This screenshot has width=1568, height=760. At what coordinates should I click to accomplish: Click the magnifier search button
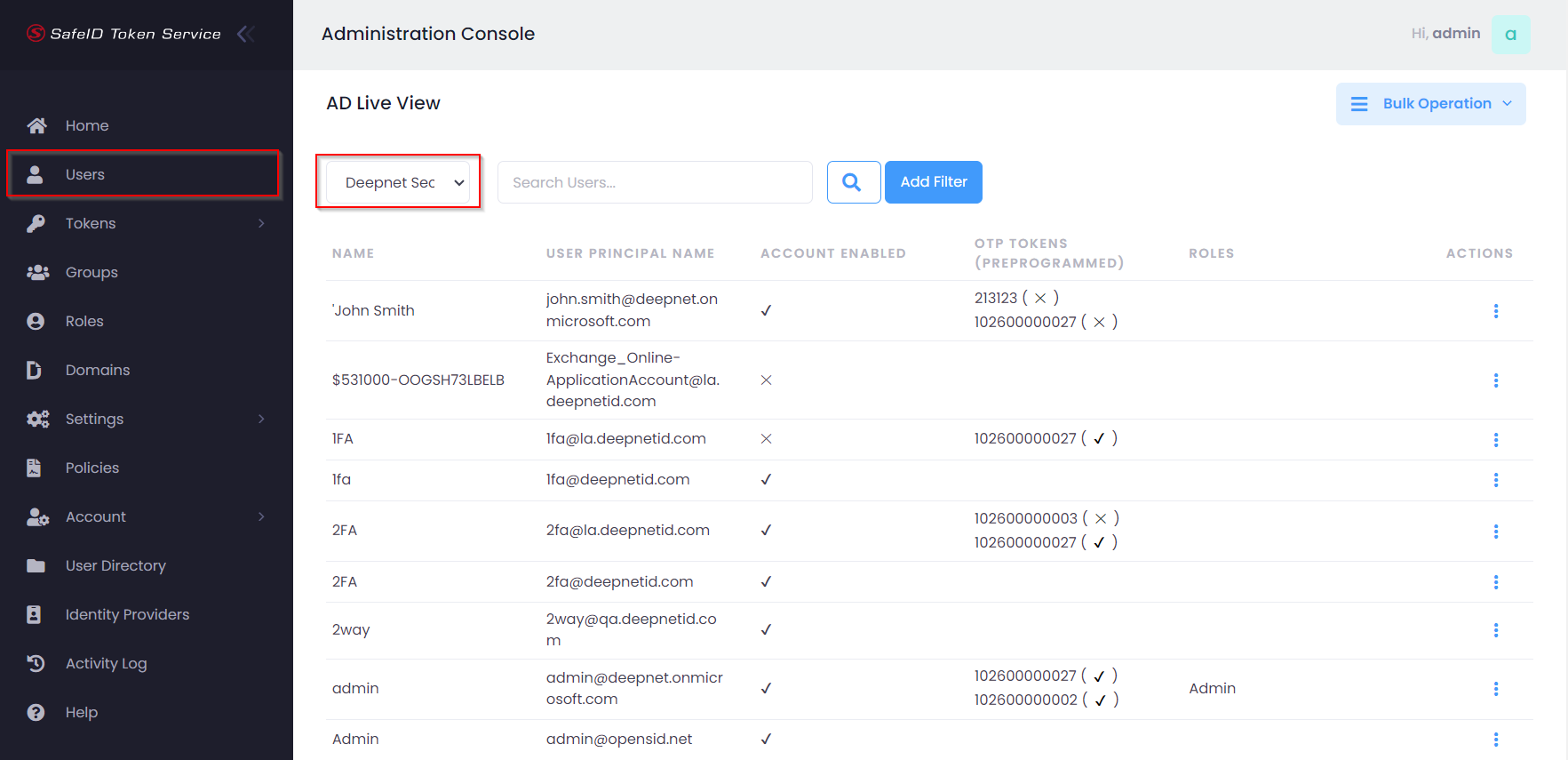(853, 182)
